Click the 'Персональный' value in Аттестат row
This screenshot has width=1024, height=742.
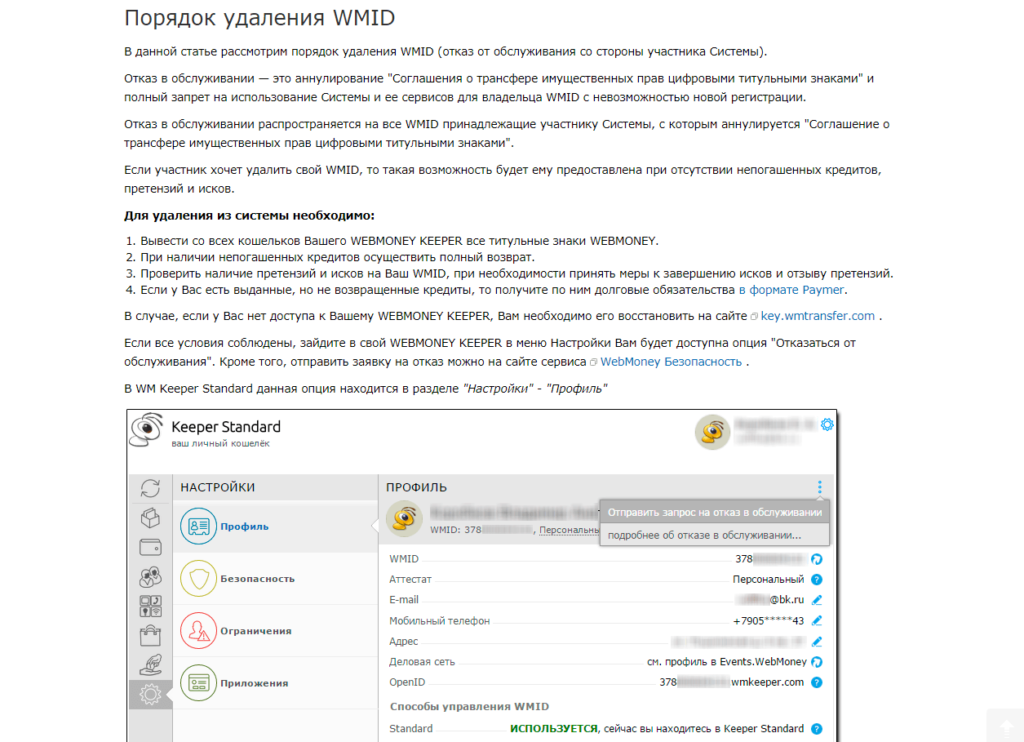click(x=768, y=579)
